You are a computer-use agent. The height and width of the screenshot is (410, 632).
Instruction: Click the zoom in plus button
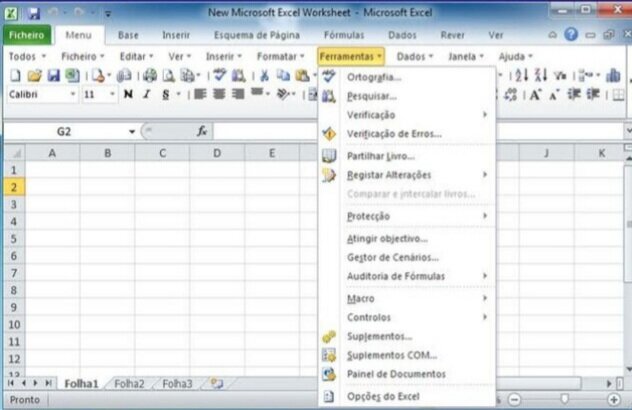click(614, 400)
